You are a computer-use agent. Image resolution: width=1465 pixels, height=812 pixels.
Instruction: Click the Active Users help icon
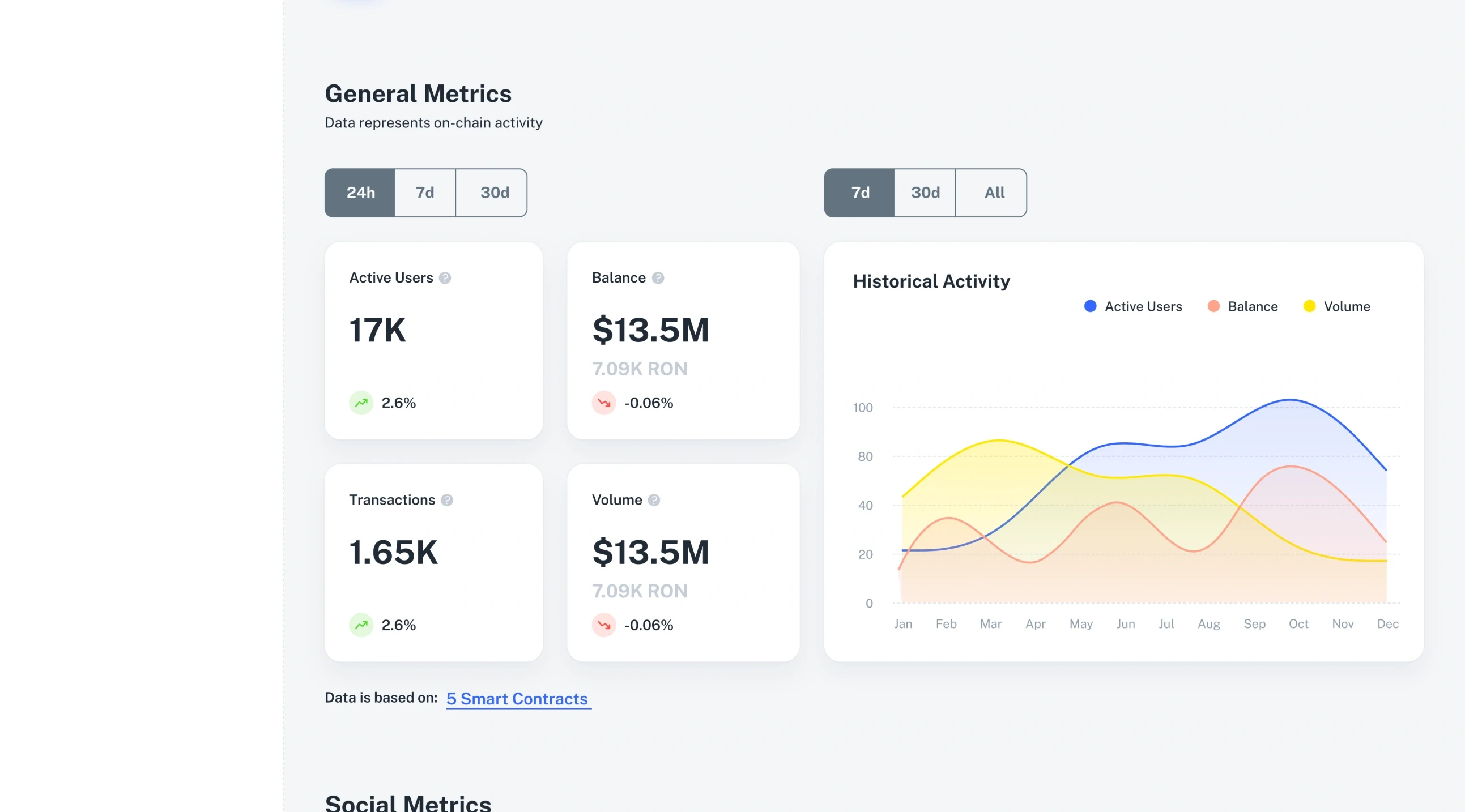(445, 278)
